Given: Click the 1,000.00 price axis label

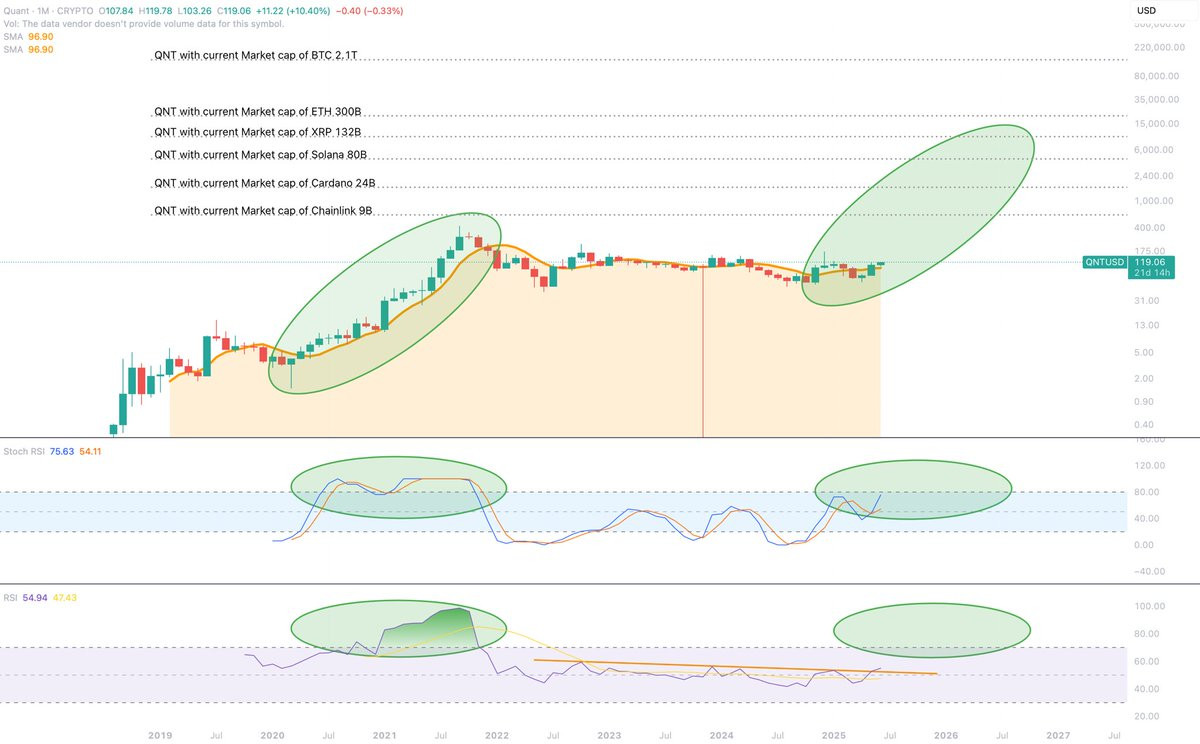Looking at the screenshot, I should tap(1154, 201).
